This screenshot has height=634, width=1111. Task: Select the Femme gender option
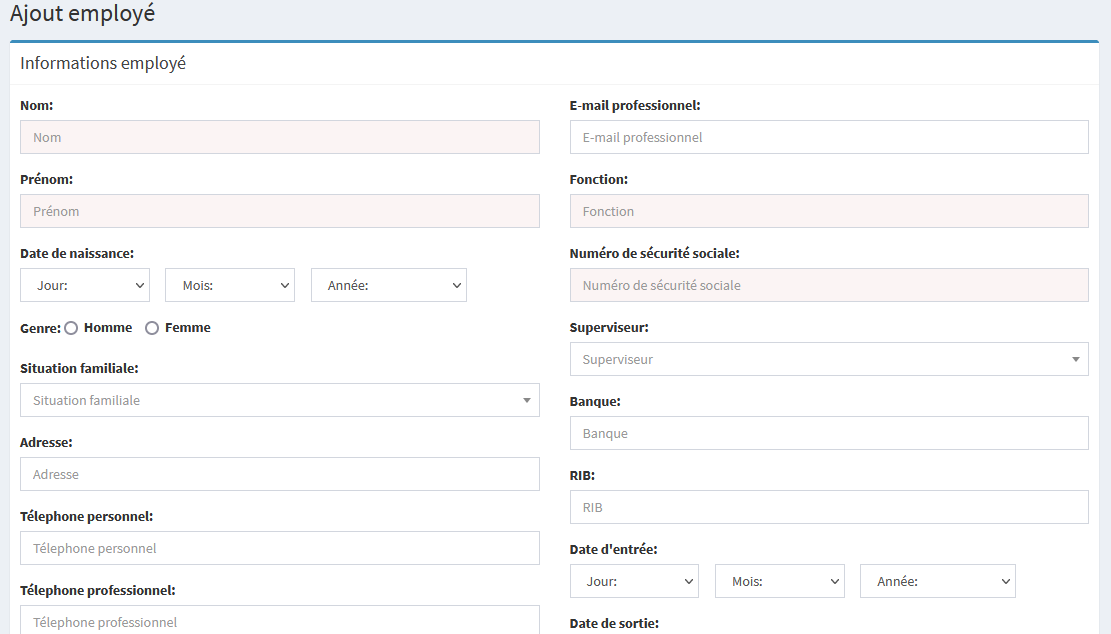click(152, 328)
